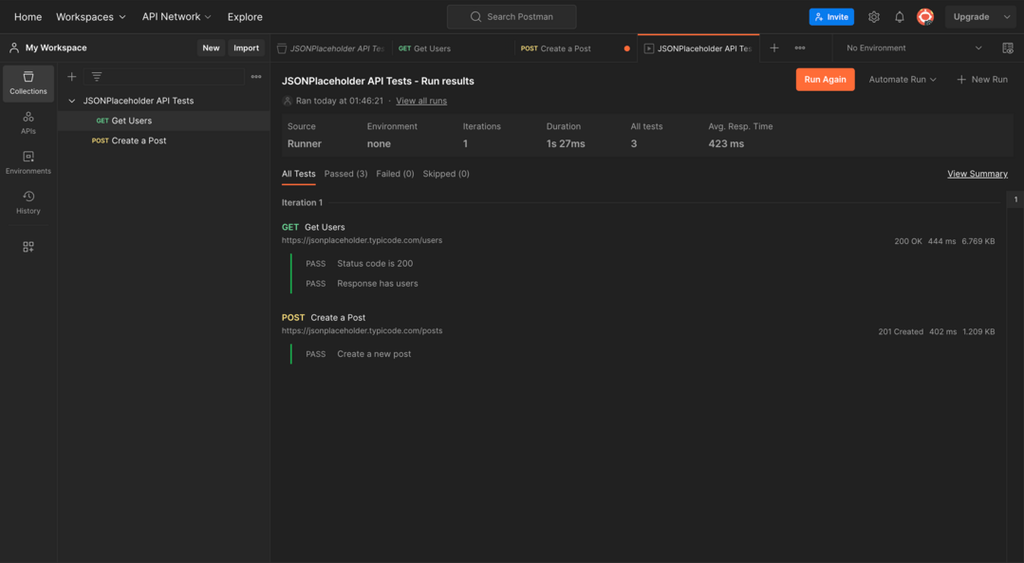Switch to the Passed (3) tab

click(x=345, y=174)
